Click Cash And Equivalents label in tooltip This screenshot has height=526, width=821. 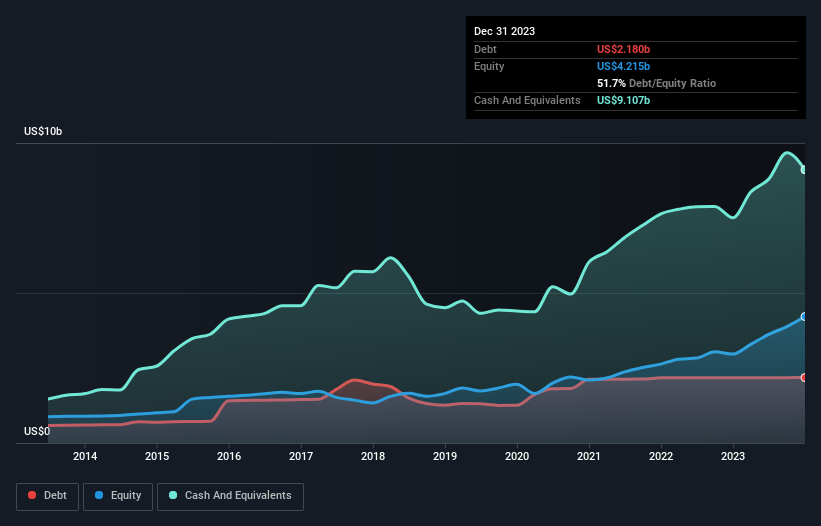(x=527, y=100)
